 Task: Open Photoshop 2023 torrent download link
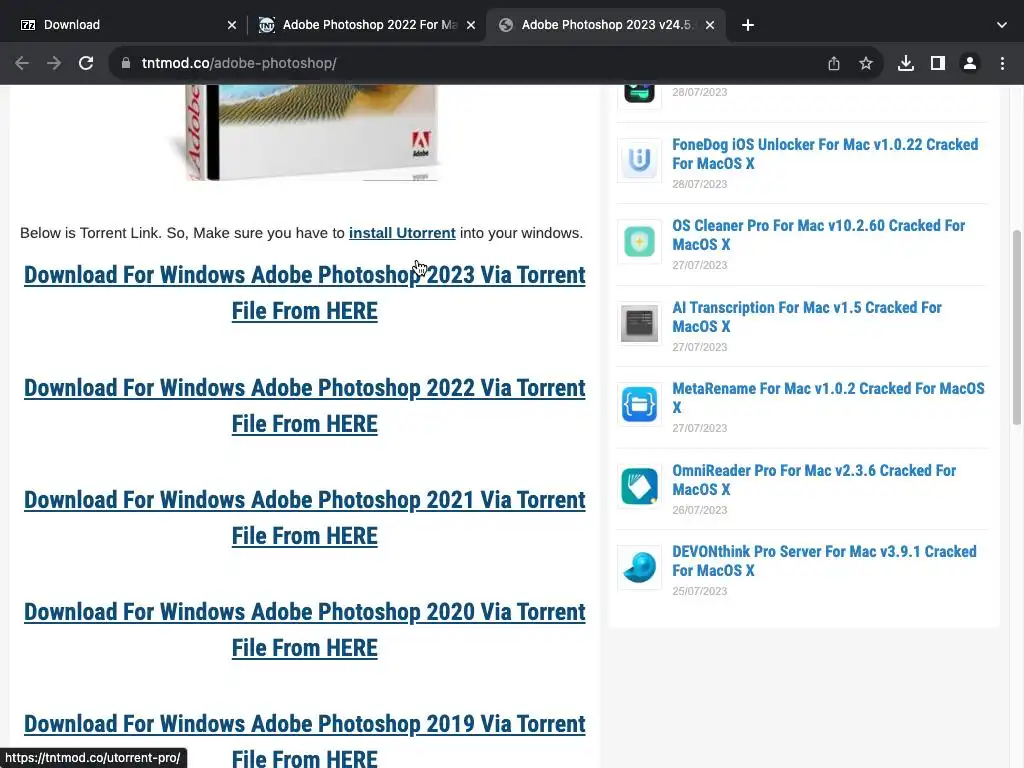point(304,293)
